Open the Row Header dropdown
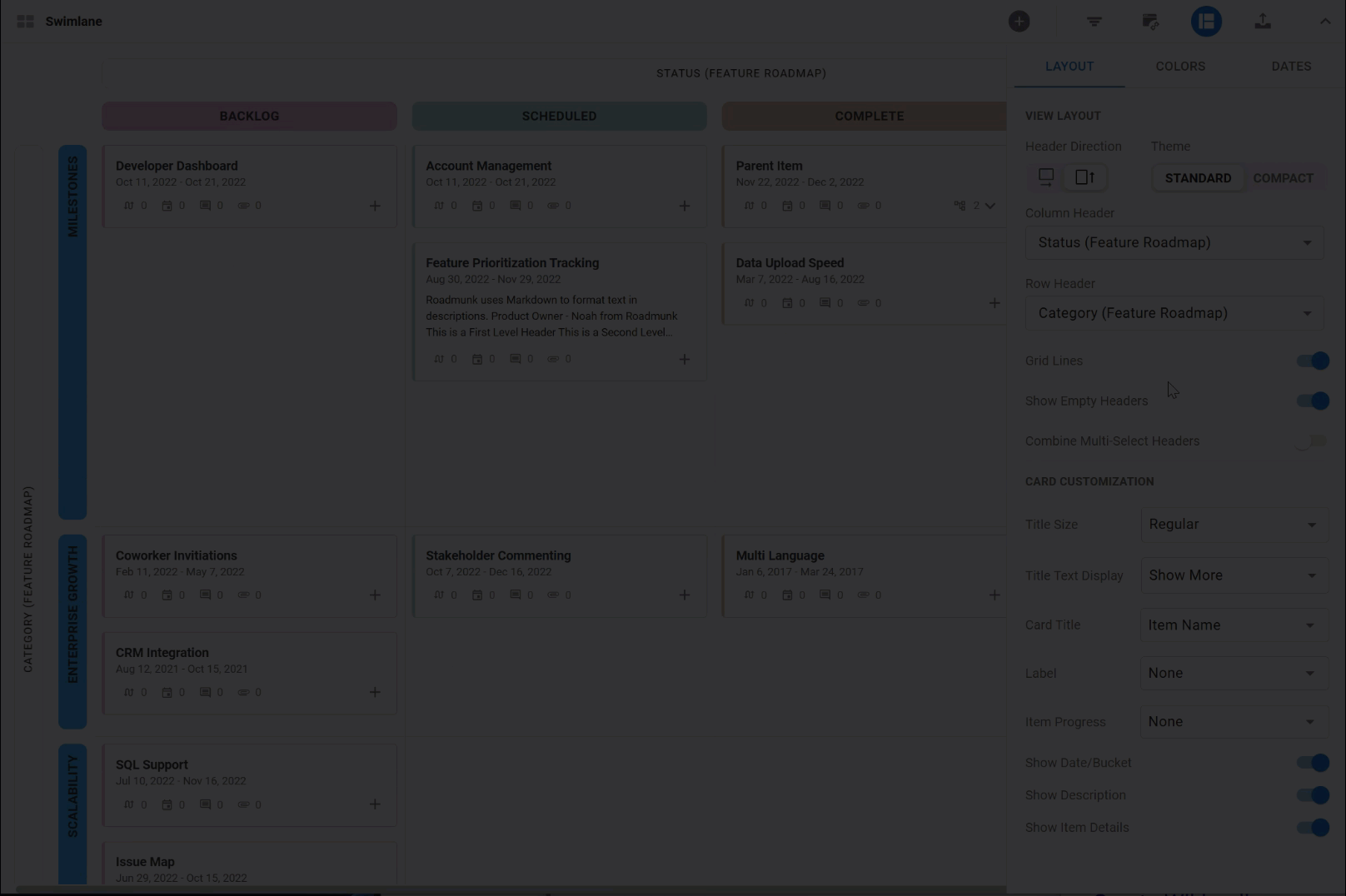The image size is (1346, 896). (x=1174, y=312)
